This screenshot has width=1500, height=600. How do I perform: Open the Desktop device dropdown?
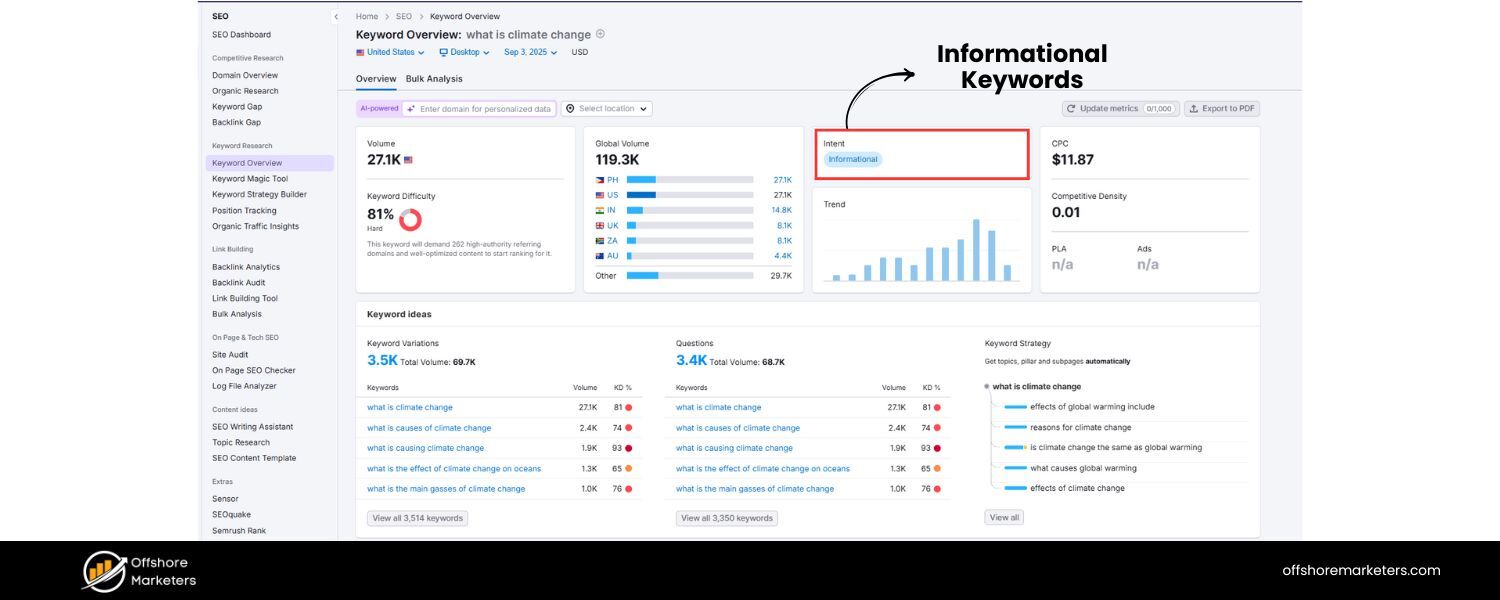pos(466,52)
